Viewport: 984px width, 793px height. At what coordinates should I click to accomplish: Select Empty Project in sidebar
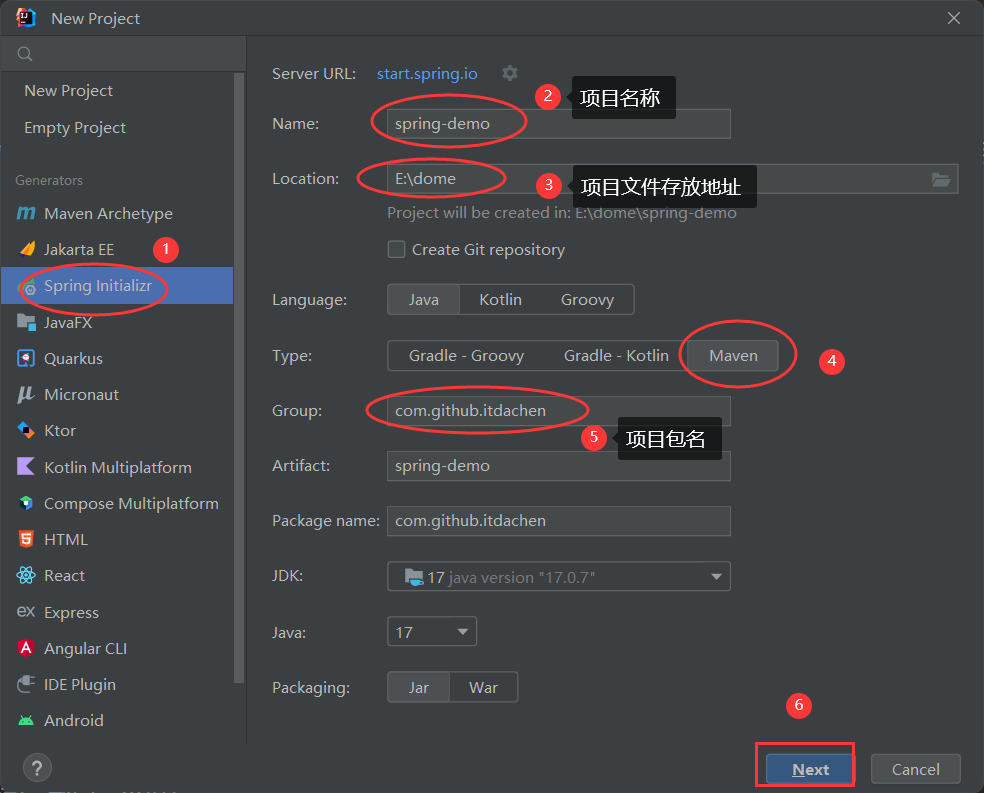(x=75, y=128)
